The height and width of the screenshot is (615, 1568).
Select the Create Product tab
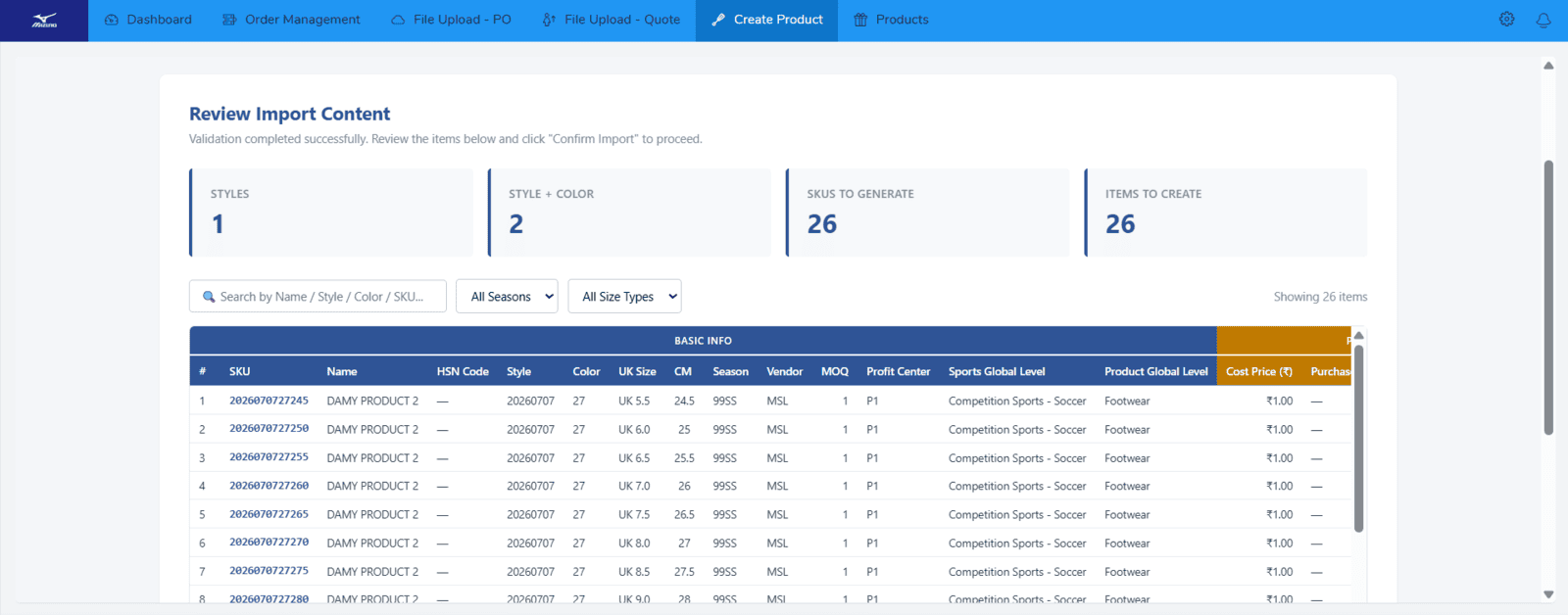(x=766, y=20)
